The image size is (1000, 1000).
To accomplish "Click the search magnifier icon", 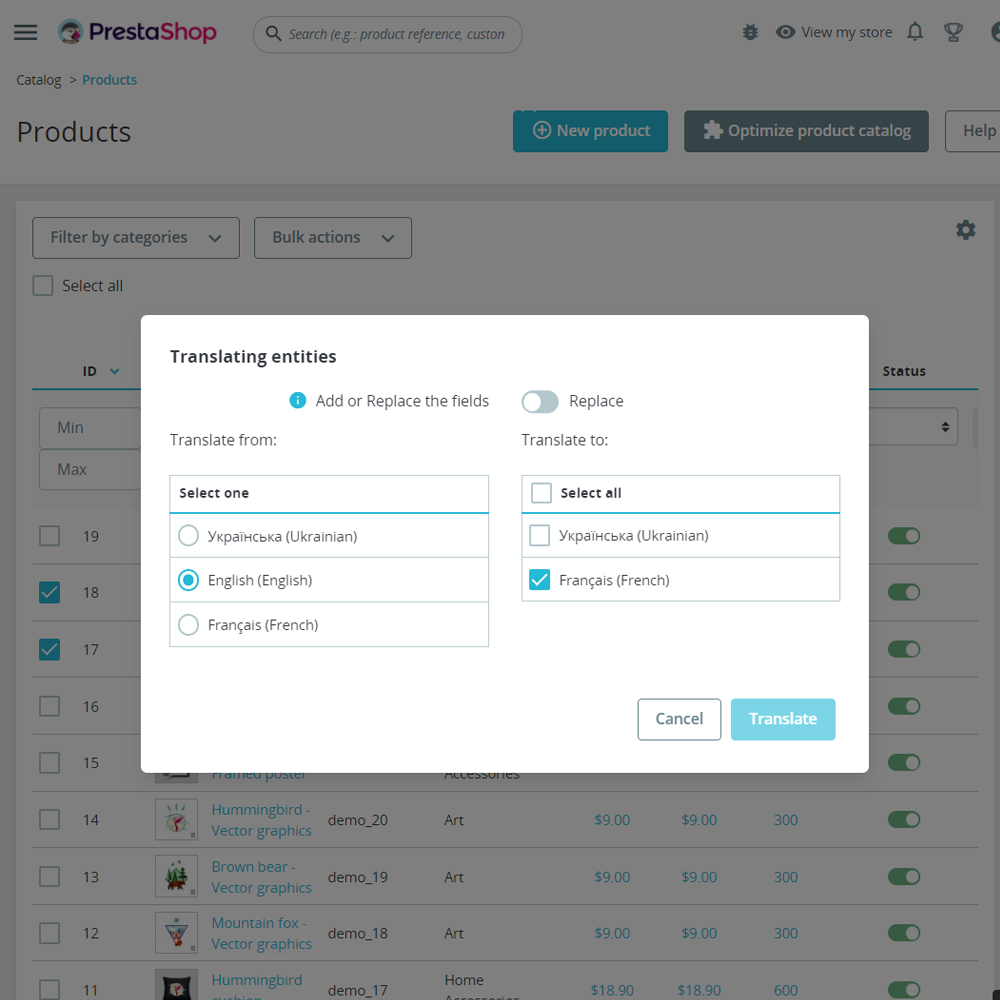I will [x=273, y=34].
